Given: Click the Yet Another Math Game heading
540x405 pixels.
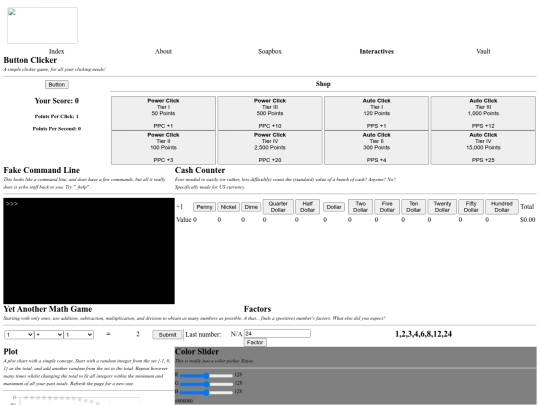Looking at the screenshot, I should [x=48, y=309].
